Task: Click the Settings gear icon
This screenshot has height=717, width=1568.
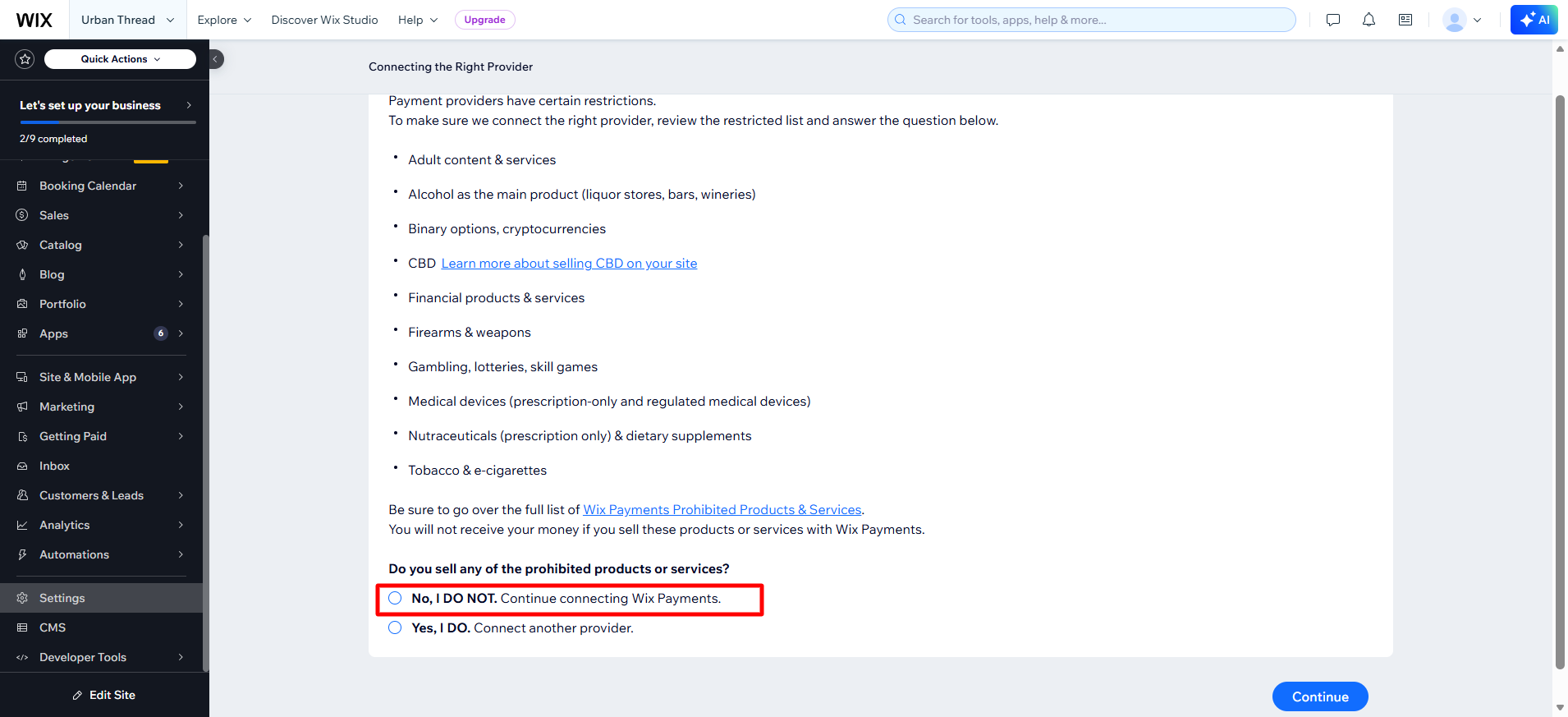Action: pos(22,598)
